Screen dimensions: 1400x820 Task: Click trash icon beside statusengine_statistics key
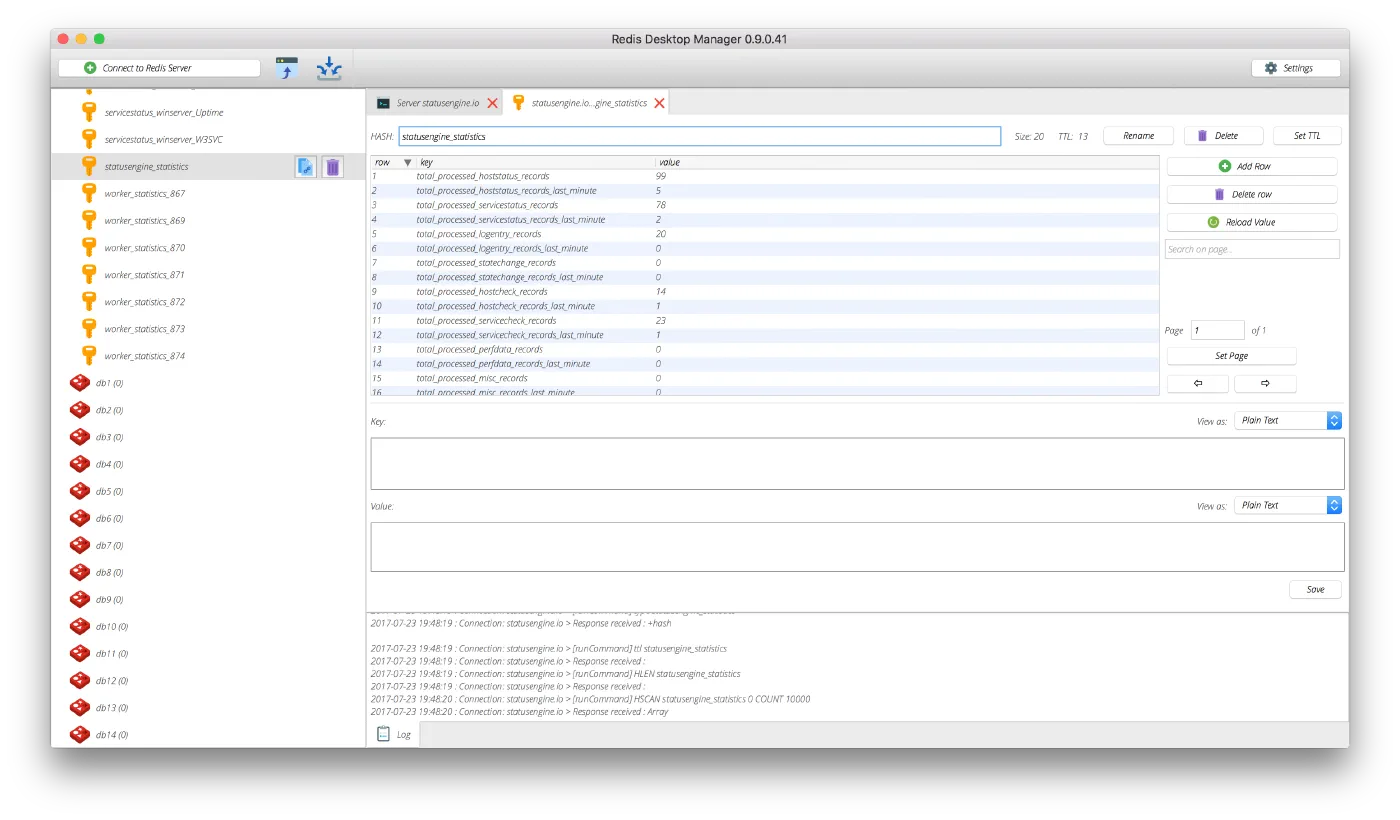point(333,167)
